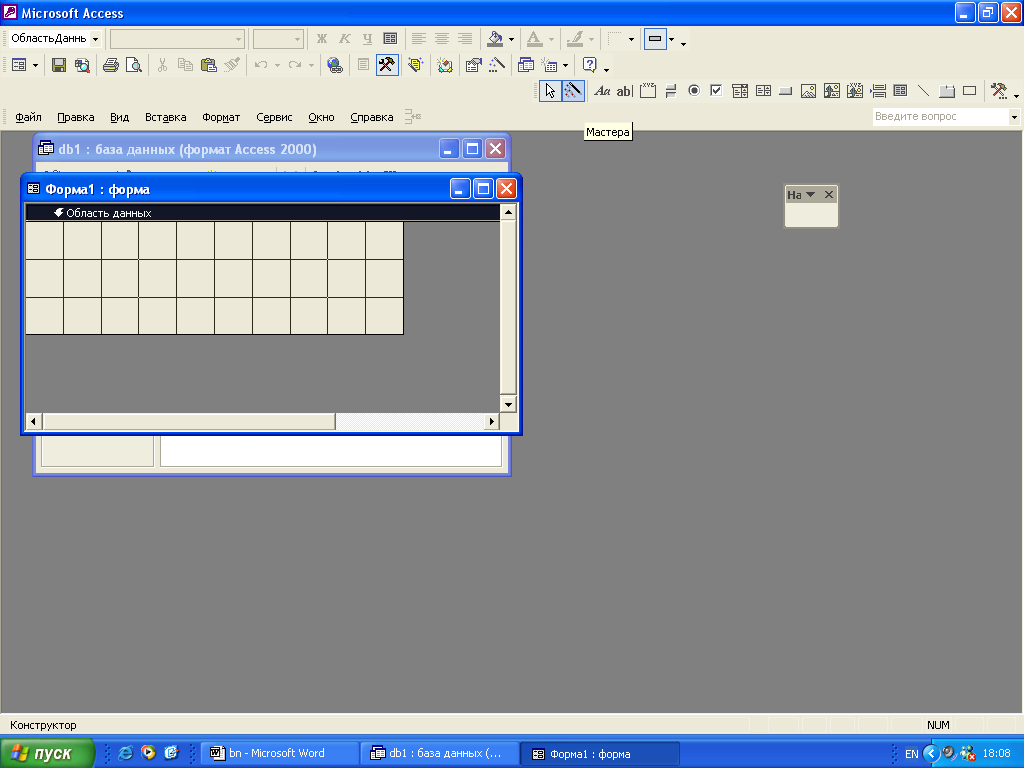Switch to bn - Microsoft Word taskbar button
The height and width of the screenshot is (768, 1024).
[281, 753]
